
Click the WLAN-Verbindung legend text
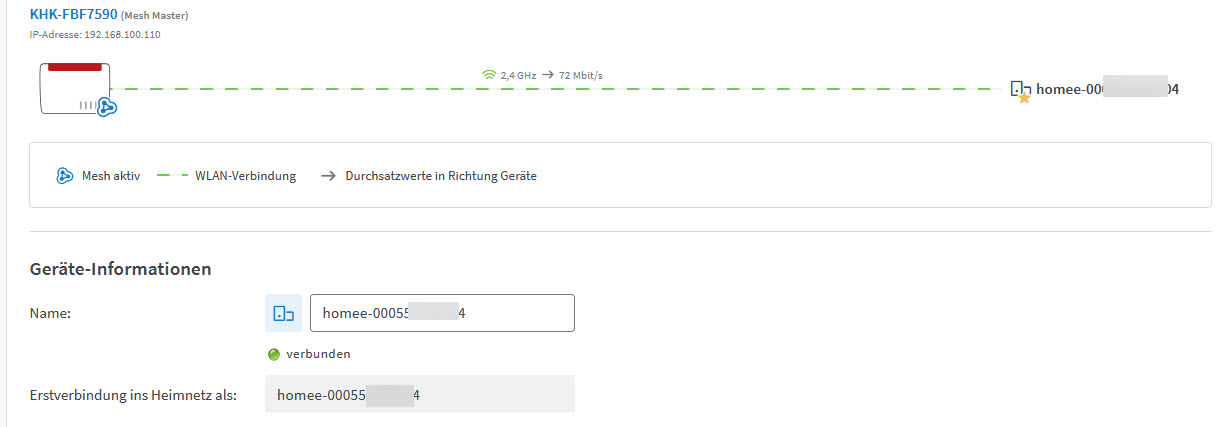245,176
